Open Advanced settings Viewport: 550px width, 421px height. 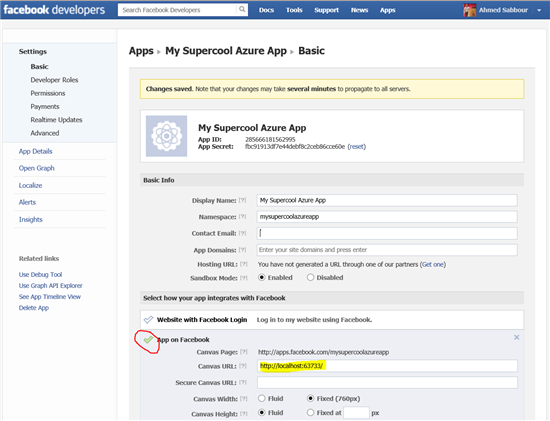click(x=45, y=133)
